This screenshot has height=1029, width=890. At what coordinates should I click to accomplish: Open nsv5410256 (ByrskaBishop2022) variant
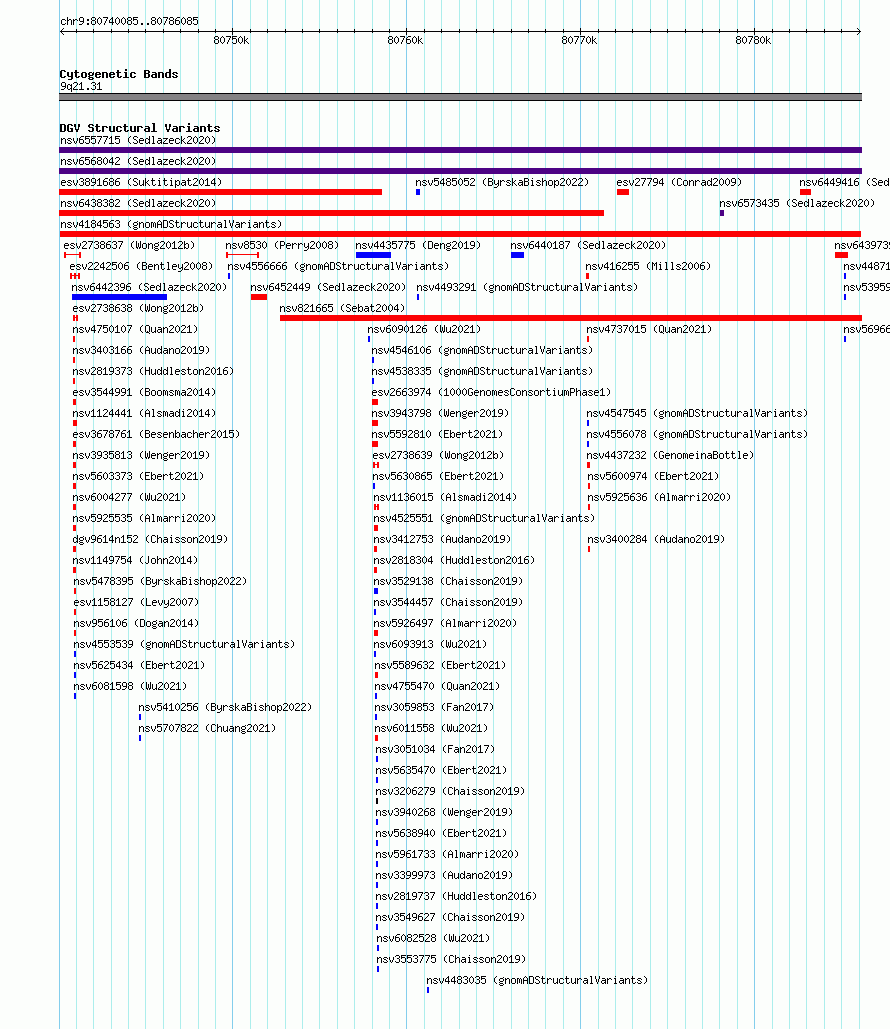point(225,707)
